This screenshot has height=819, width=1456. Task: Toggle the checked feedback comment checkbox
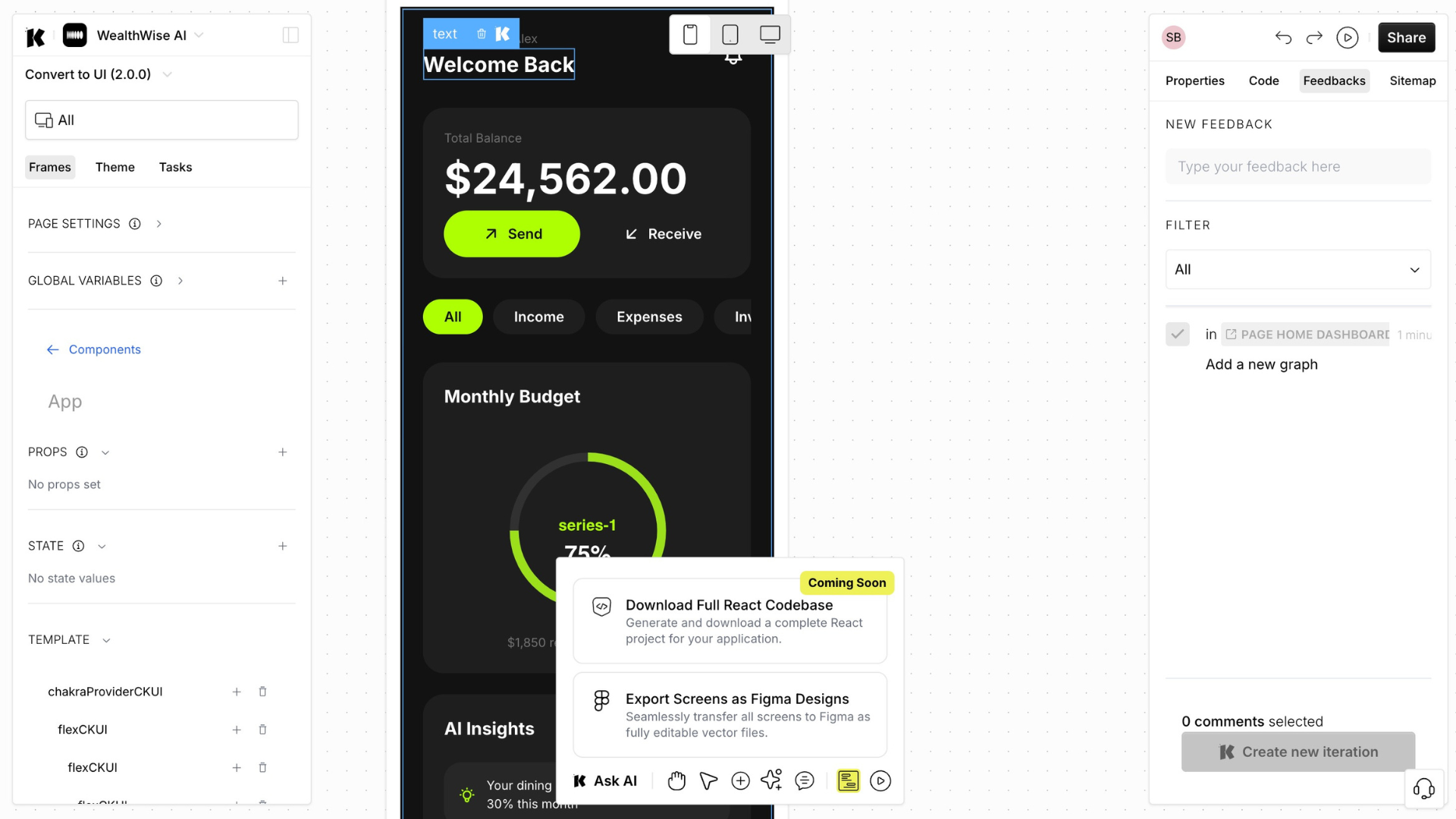pyautogui.click(x=1178, y=334)
